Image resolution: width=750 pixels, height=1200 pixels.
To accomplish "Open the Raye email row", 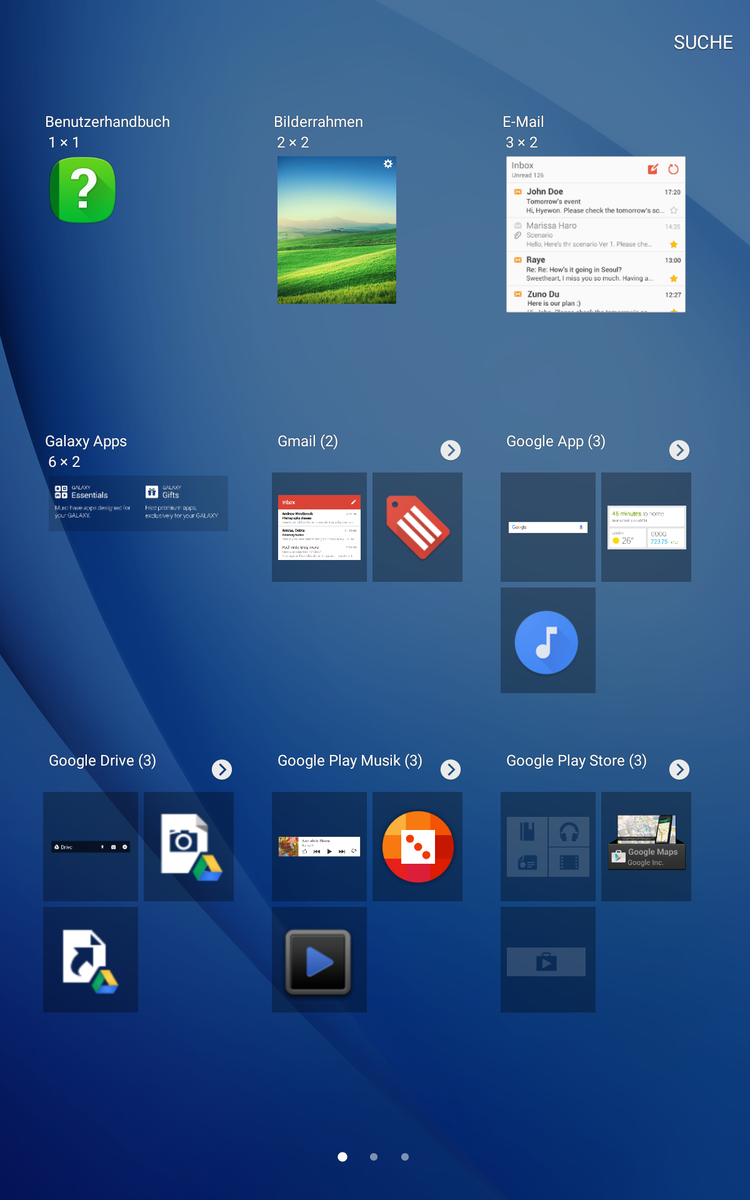I will coord(596,269).
